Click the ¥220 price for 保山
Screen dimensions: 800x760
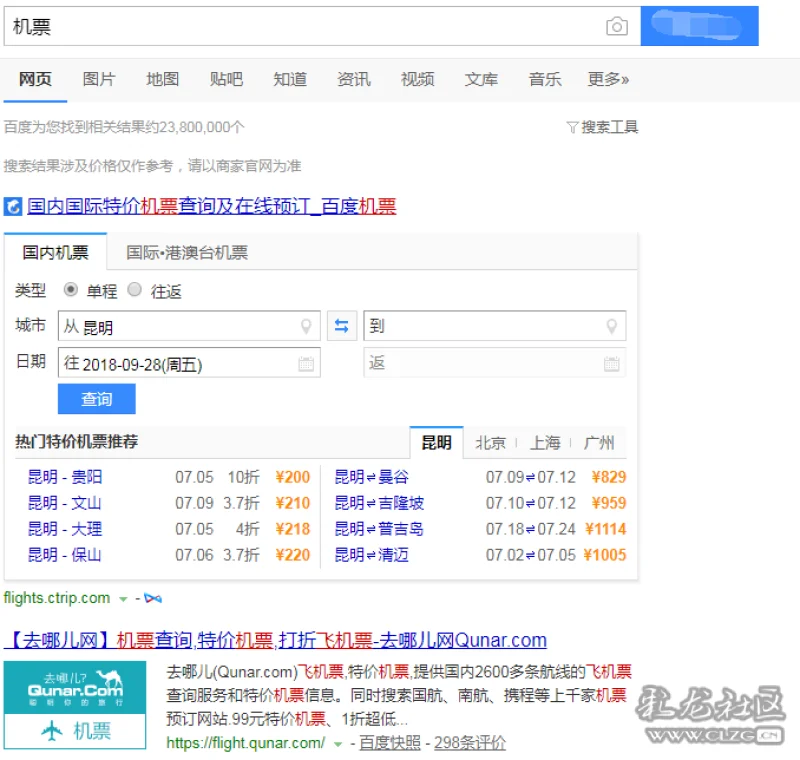pos(293,555)
